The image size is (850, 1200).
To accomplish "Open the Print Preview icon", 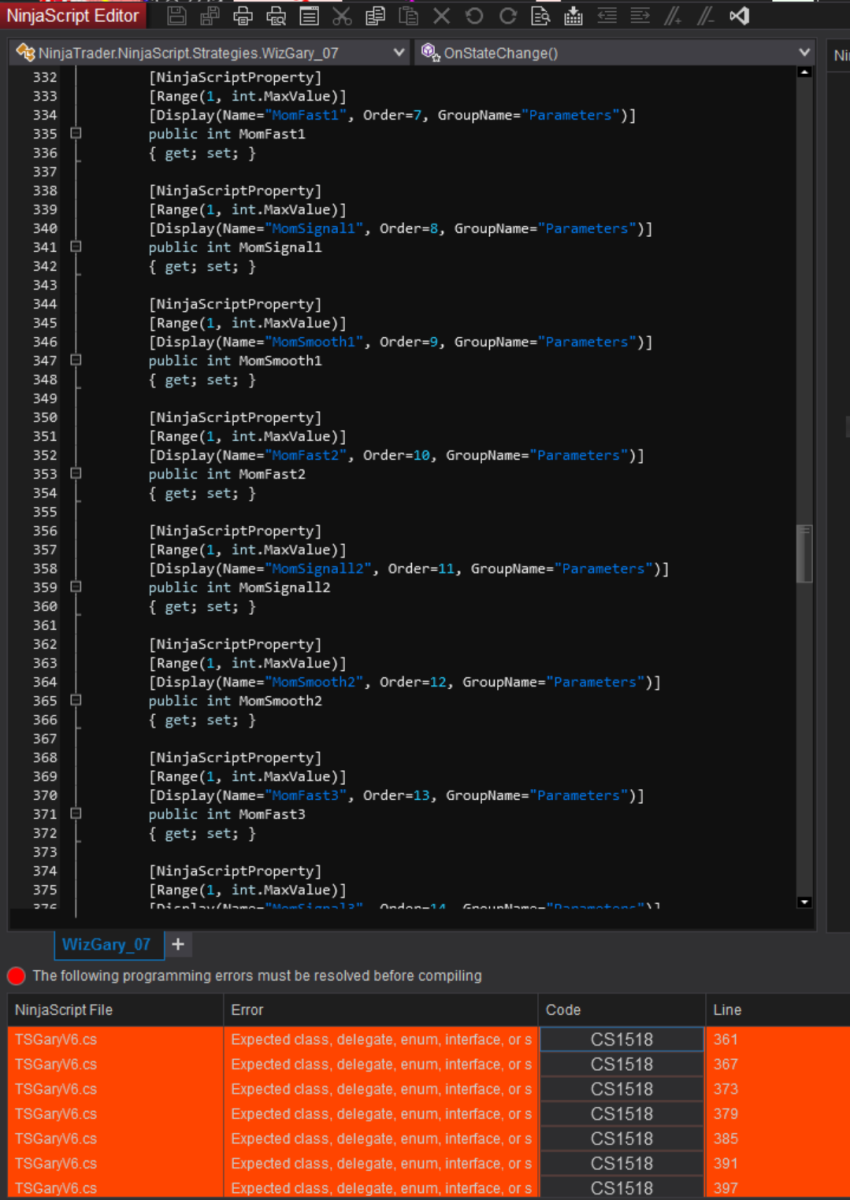I will (276, 15).
